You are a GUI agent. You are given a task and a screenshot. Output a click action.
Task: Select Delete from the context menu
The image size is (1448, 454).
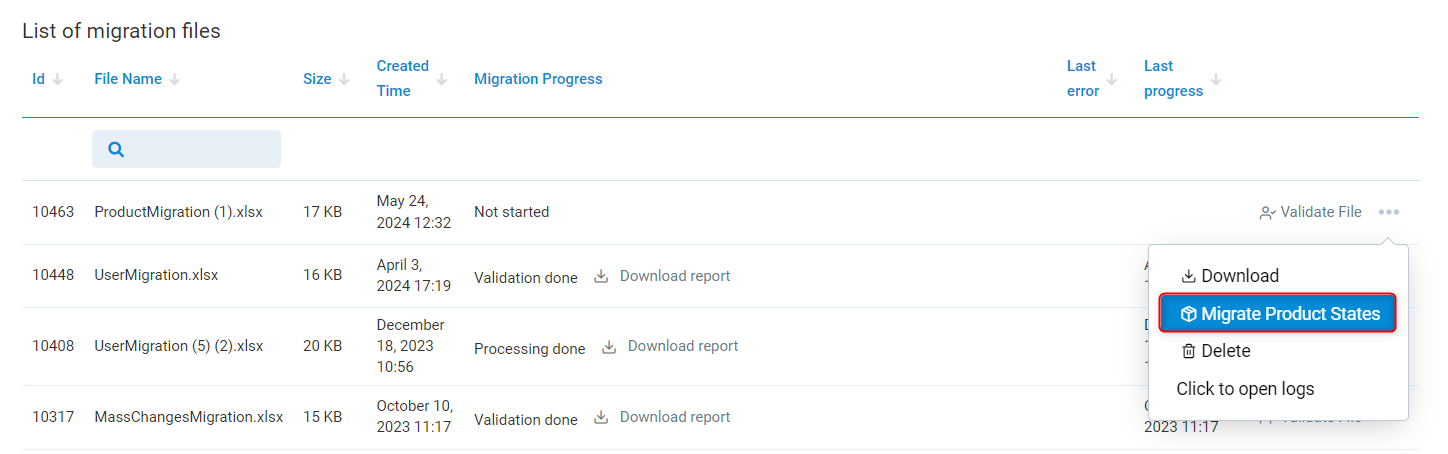[x=1216, y=351]
